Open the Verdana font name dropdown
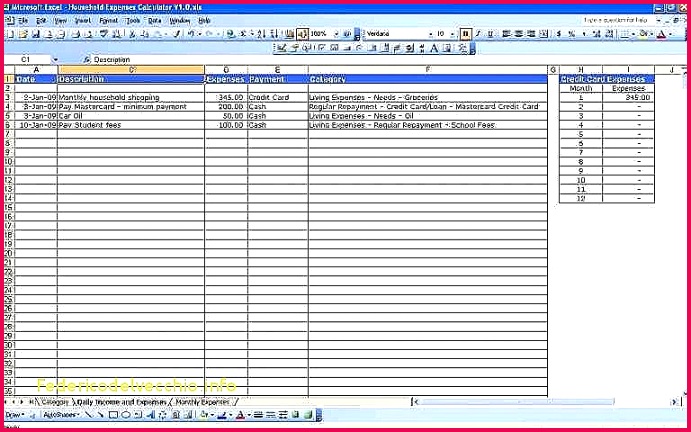This screenshot has width=691, height=432. [x=431, y=34]
